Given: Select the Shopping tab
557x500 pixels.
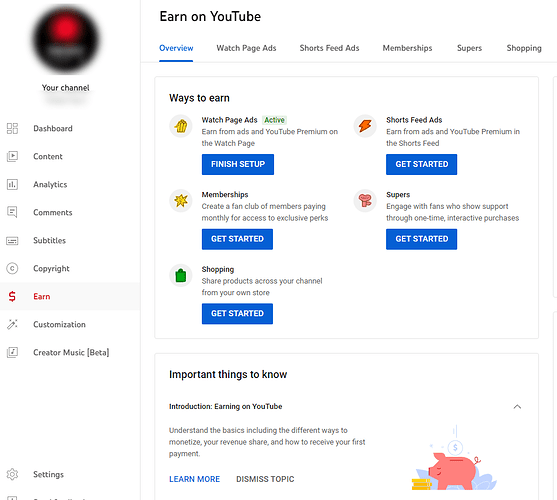Looking at the screenshot, I should point(524,48).
